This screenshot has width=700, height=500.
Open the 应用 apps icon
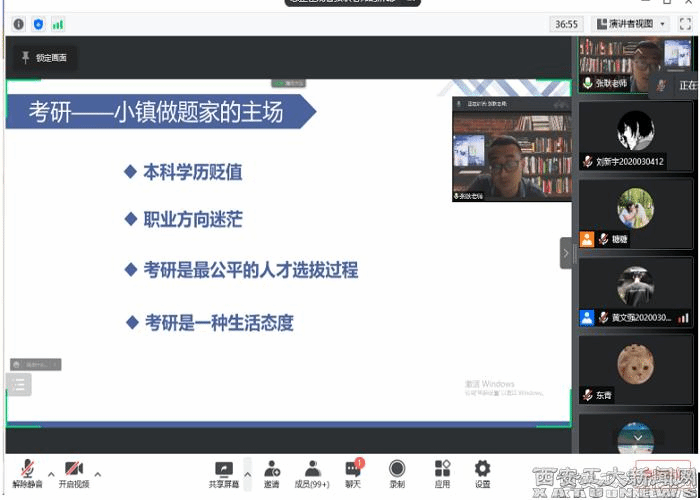442,472
